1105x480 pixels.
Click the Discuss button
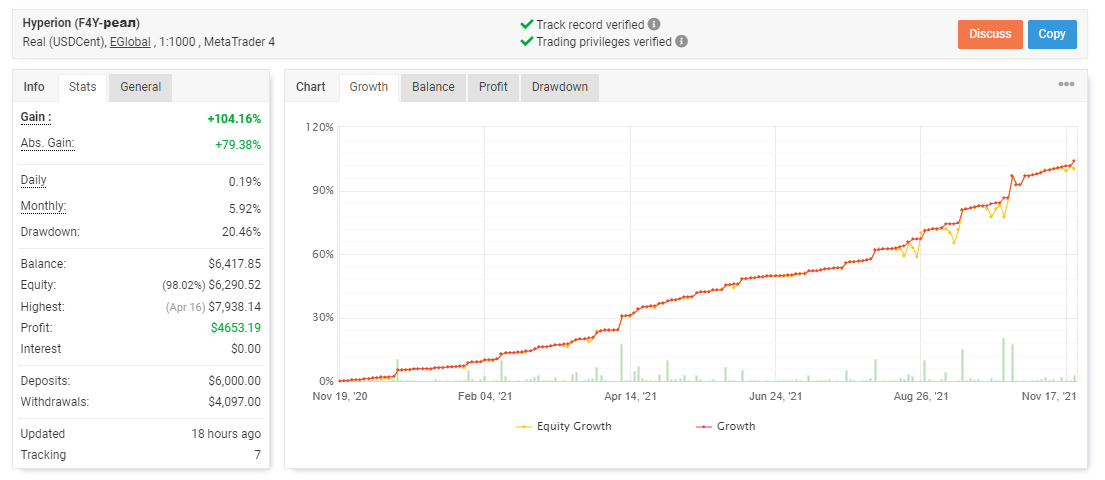coord(990,34)
